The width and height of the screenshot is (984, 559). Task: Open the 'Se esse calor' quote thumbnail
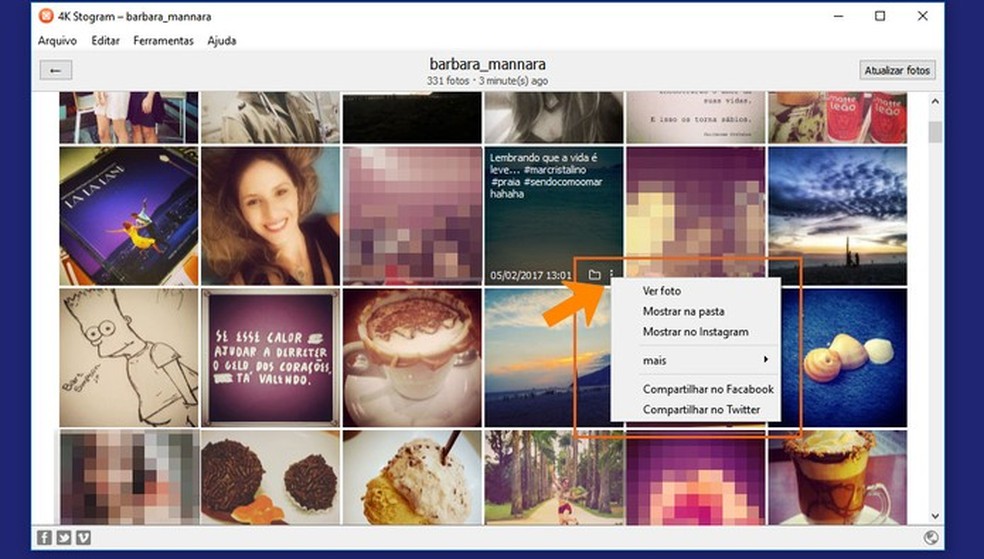[x=270, y=358]
